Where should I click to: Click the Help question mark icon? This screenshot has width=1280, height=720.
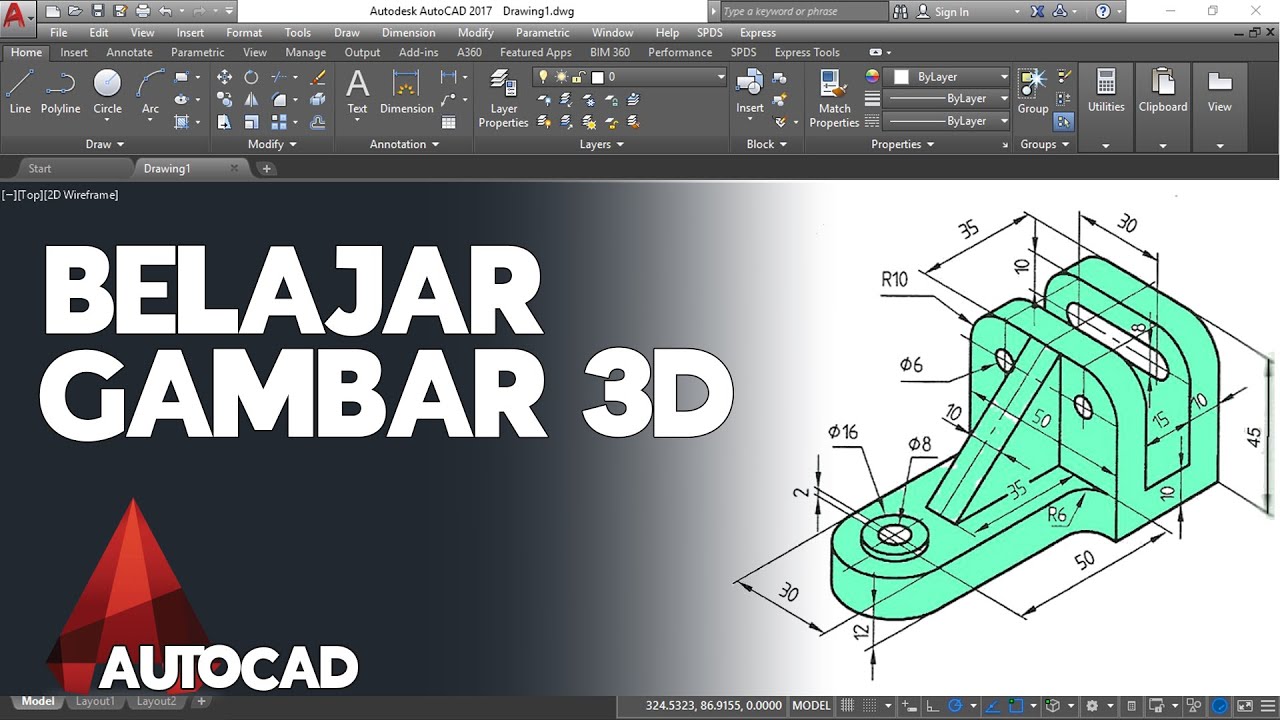(1103, 11)
